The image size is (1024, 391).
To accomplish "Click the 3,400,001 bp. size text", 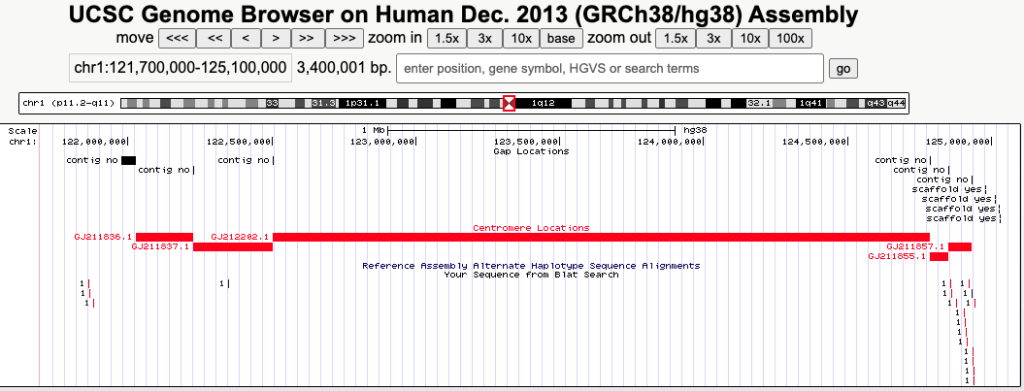I will pyautogui.click(x=344, y=68).
